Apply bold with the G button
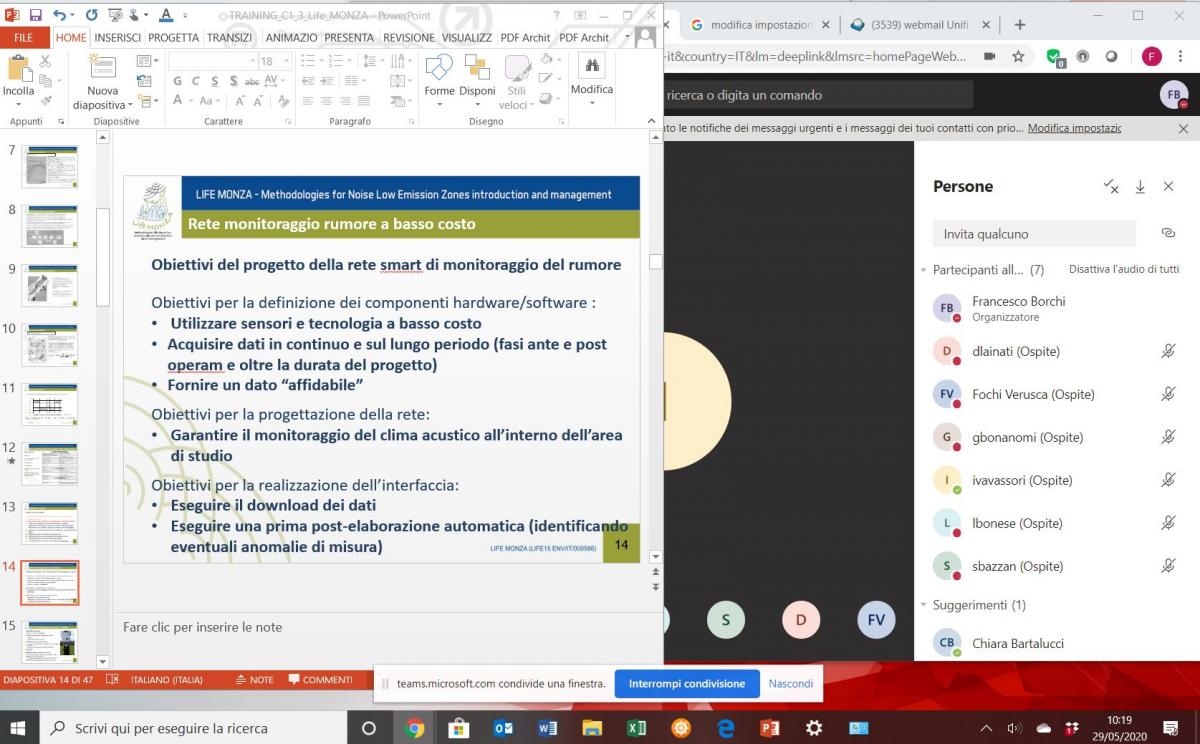The image size is (1200, 744). [x=178, y=81]
